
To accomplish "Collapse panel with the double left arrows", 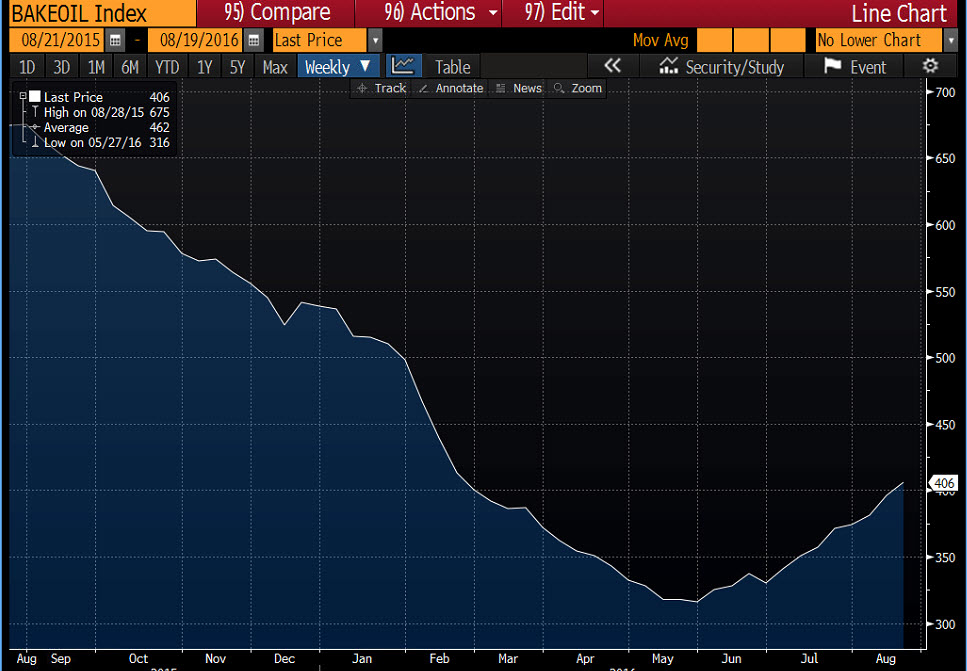I will [x=612, y=66].
